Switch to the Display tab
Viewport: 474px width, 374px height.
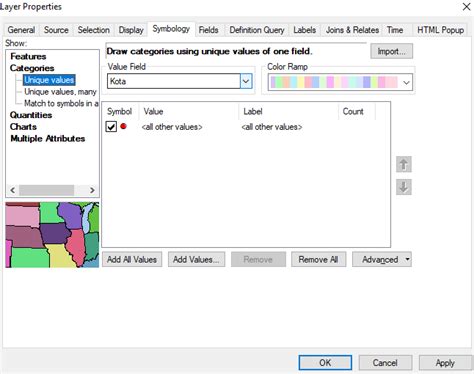click(131, 30)
